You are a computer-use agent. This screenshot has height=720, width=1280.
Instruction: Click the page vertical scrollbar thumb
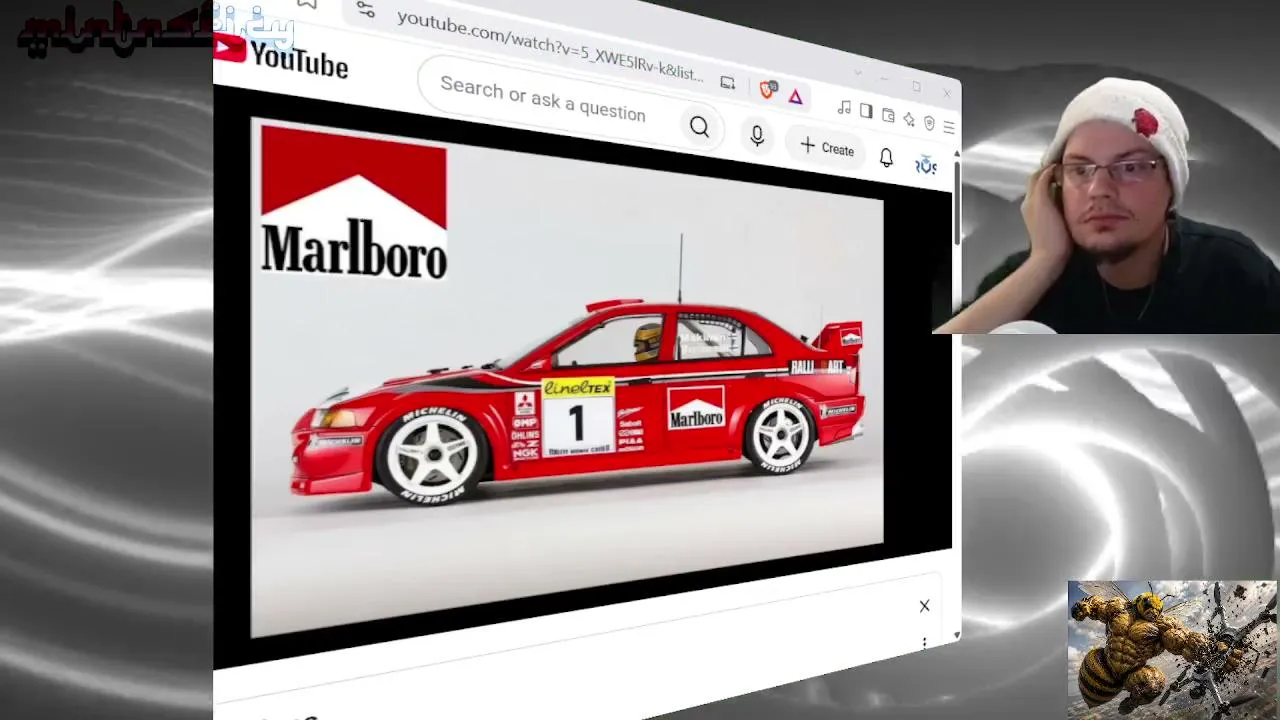point(957,205)
